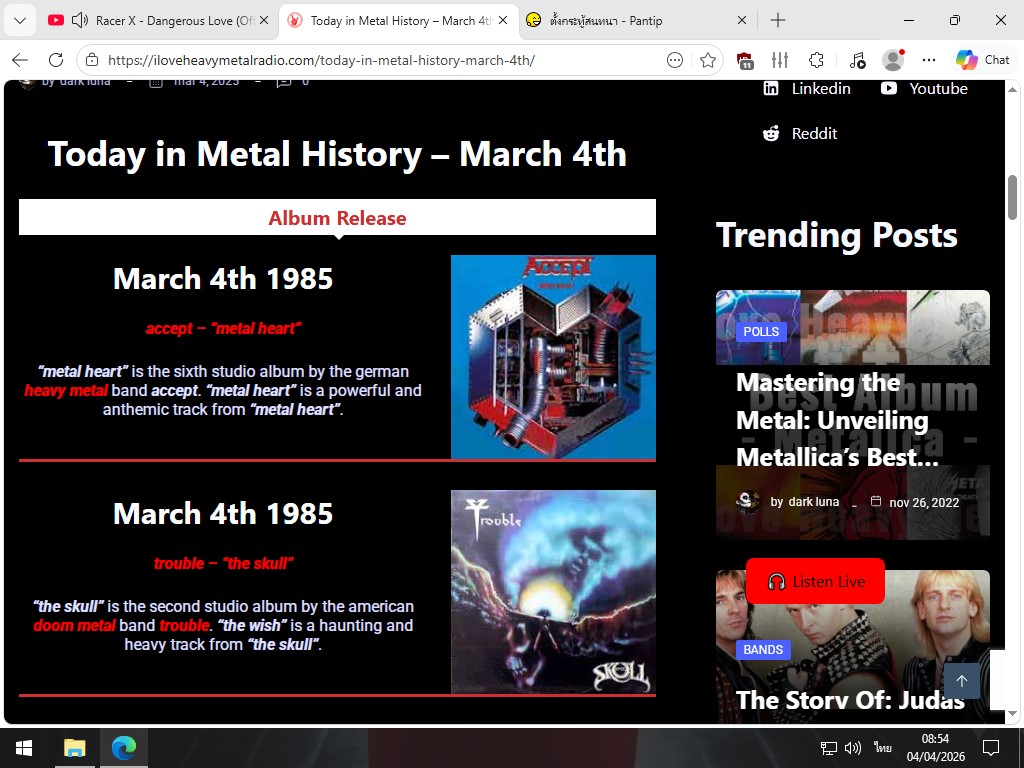The image size is (1024, 768).
Task: Close the Racer X YouTube tab
Action: tap(264, 20)
